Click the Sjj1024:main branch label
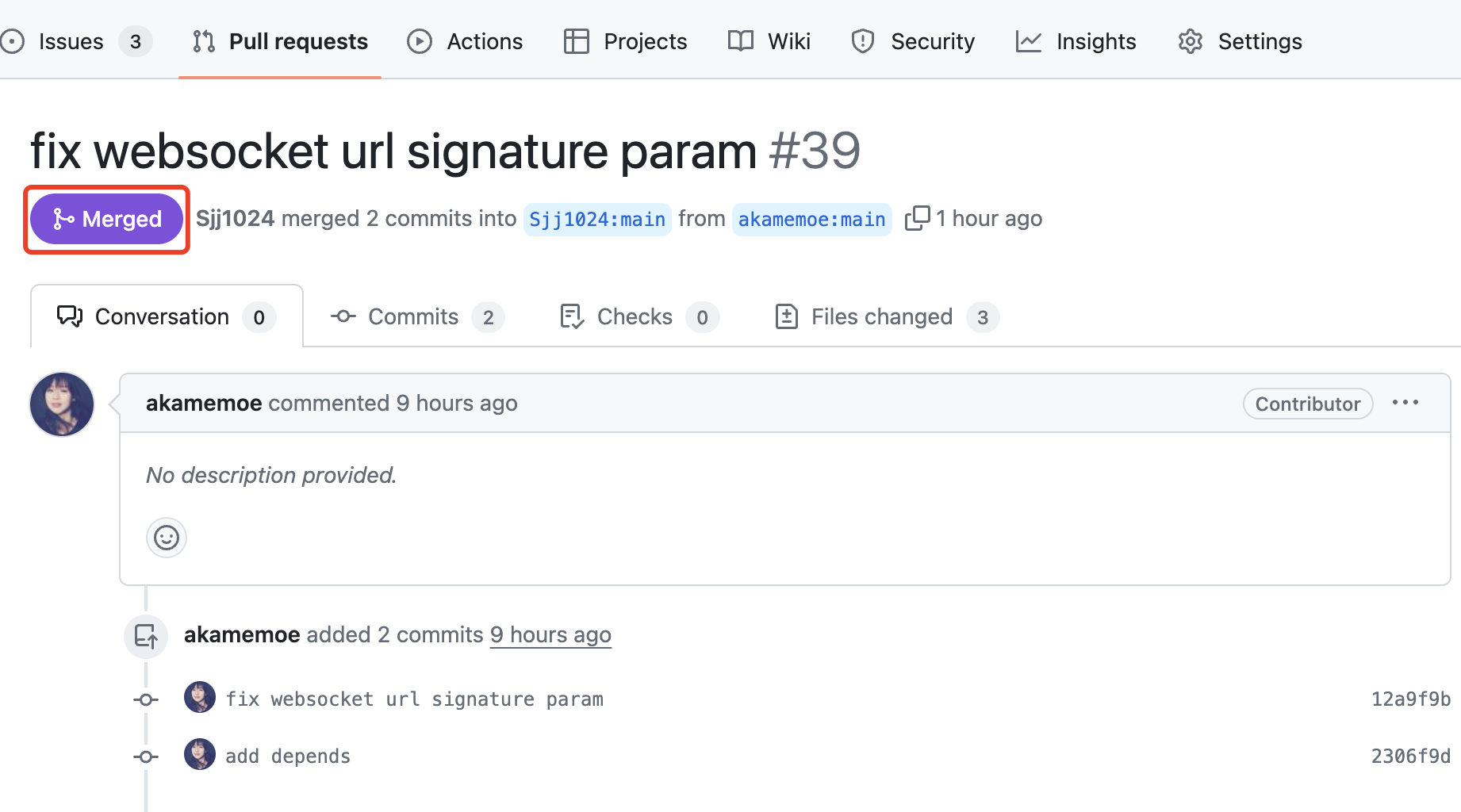Screen dimensions: 1461x812 click(596, 219)
